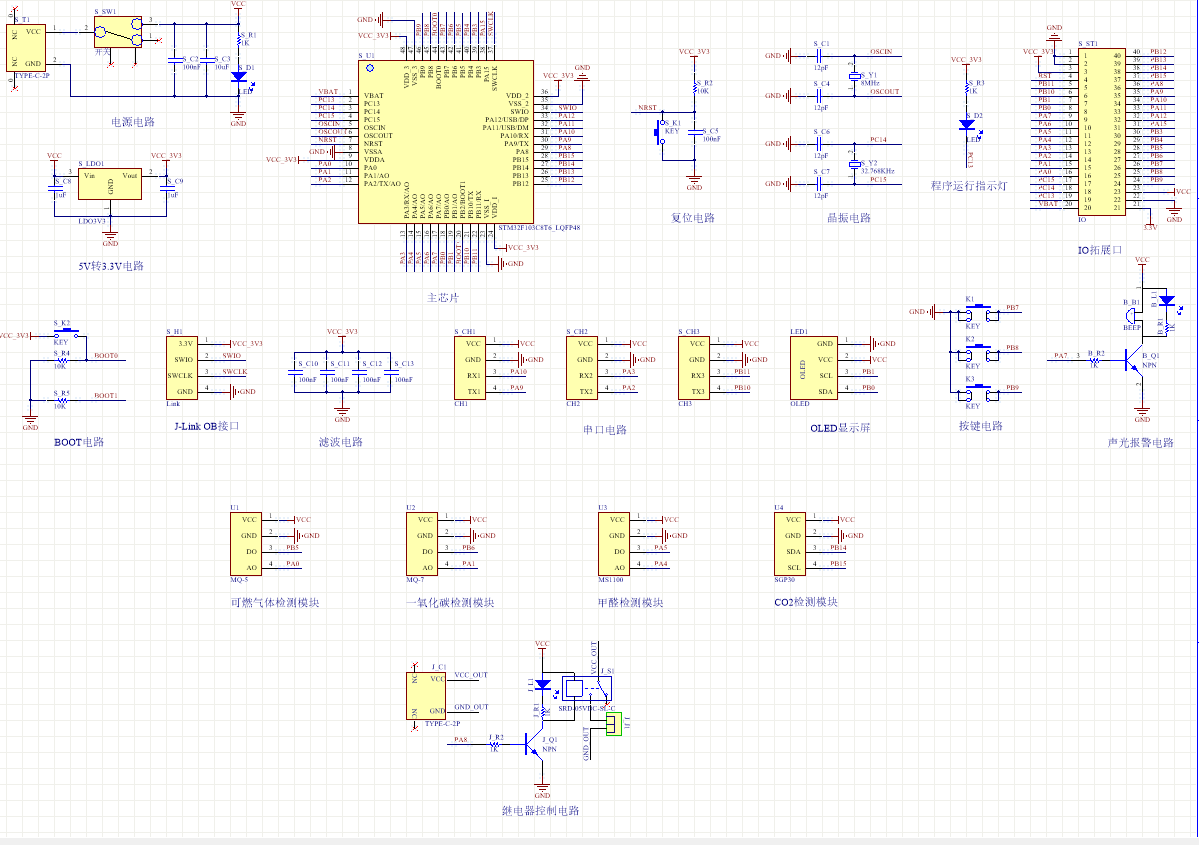Select the U3 MS1100 sensor module
Image resolution: width=1199 pixels, height=845 pixels.
tap(614, 544)
